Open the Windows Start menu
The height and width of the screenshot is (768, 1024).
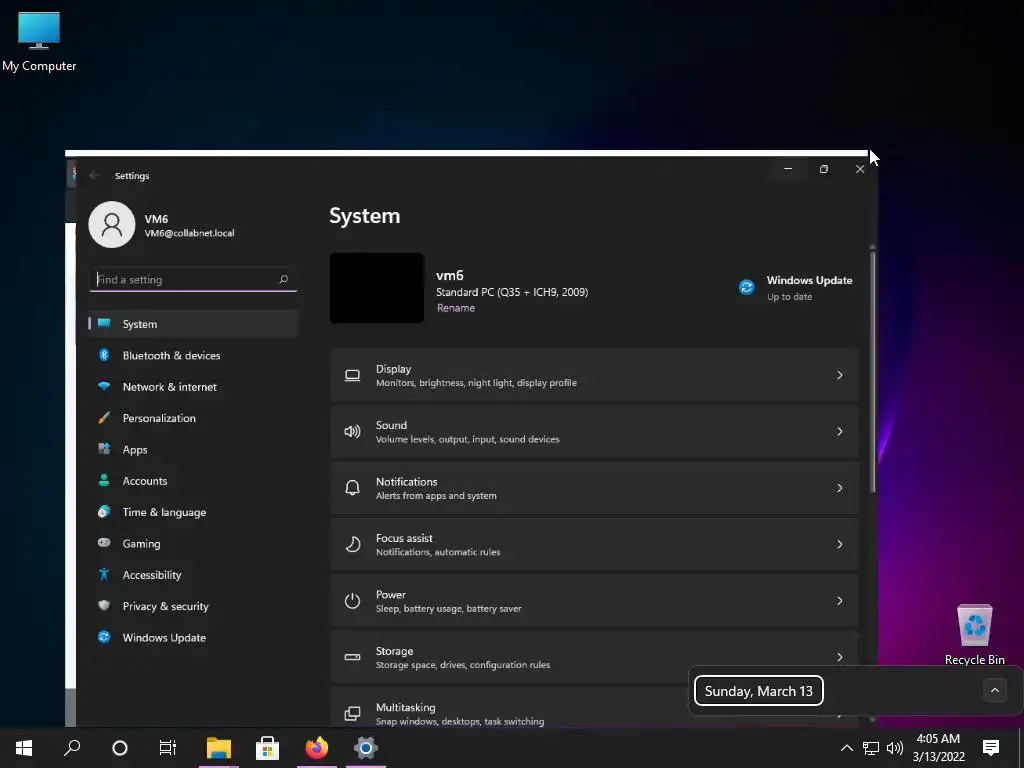pos(24,748)
